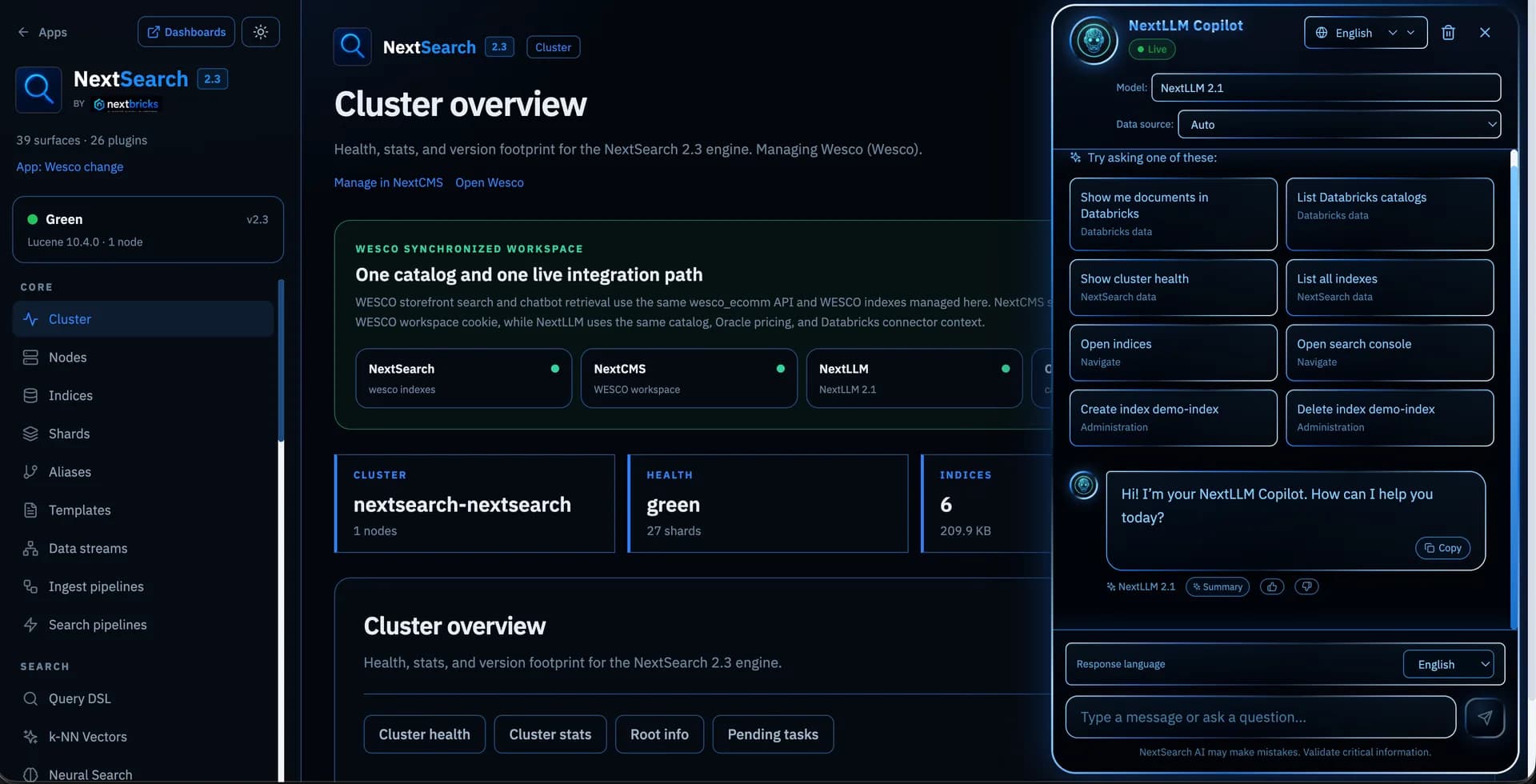The height and width of the screenshot is (784, 1536).
Task: Click the thumbs up feedback icon
Action: [1272, 586]
